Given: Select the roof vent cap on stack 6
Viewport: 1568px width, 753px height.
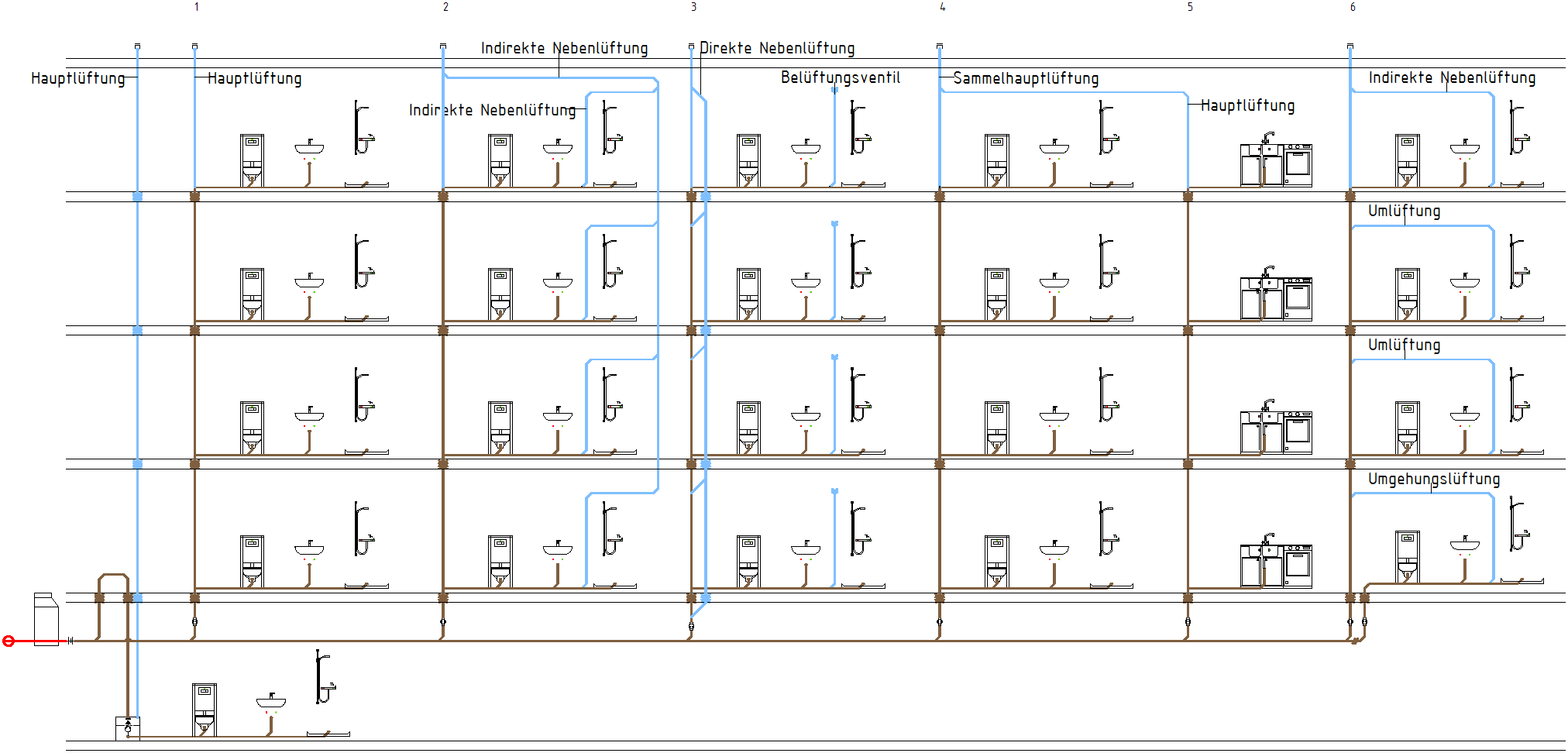Looking at the screenshot, I should click(x=1350, y=46).
